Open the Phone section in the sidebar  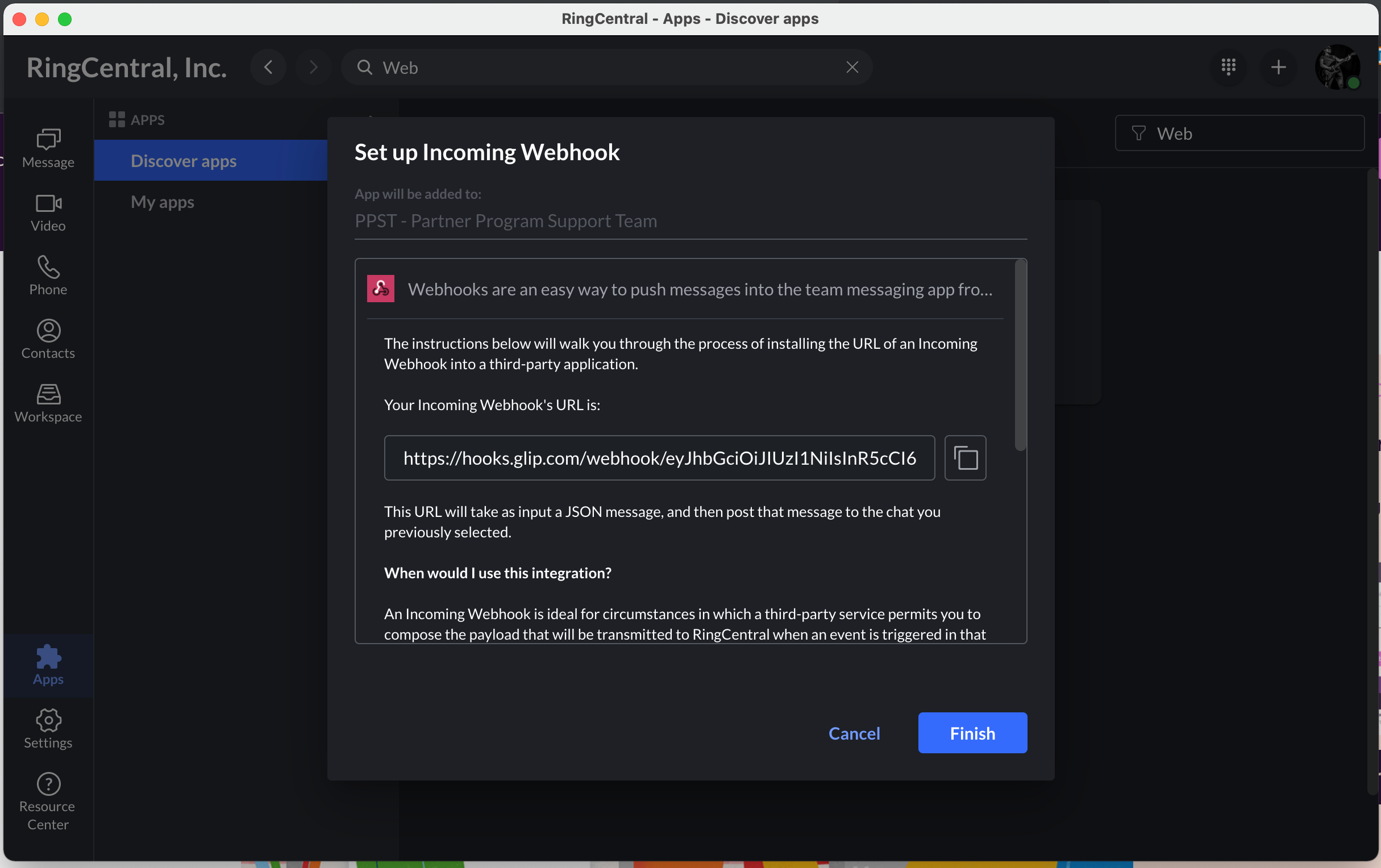[48, 276]
